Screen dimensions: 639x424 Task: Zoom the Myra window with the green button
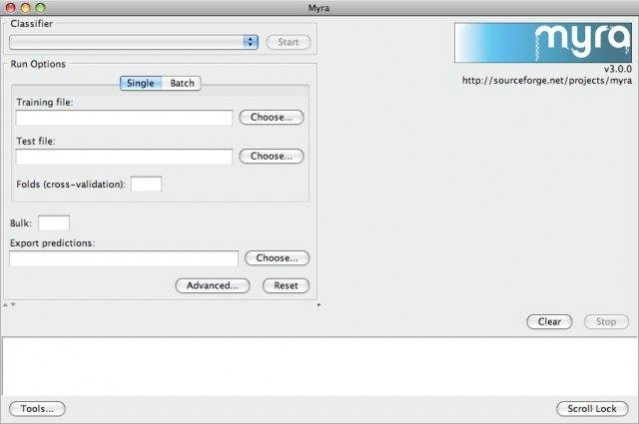pos(40,7)
